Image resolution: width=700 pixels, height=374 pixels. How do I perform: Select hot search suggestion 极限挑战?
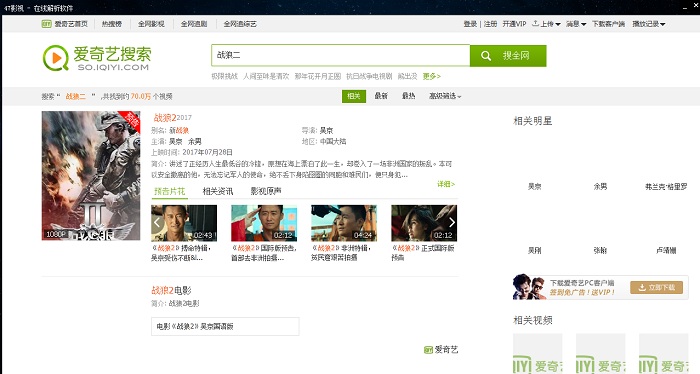(x=225, y=76)
